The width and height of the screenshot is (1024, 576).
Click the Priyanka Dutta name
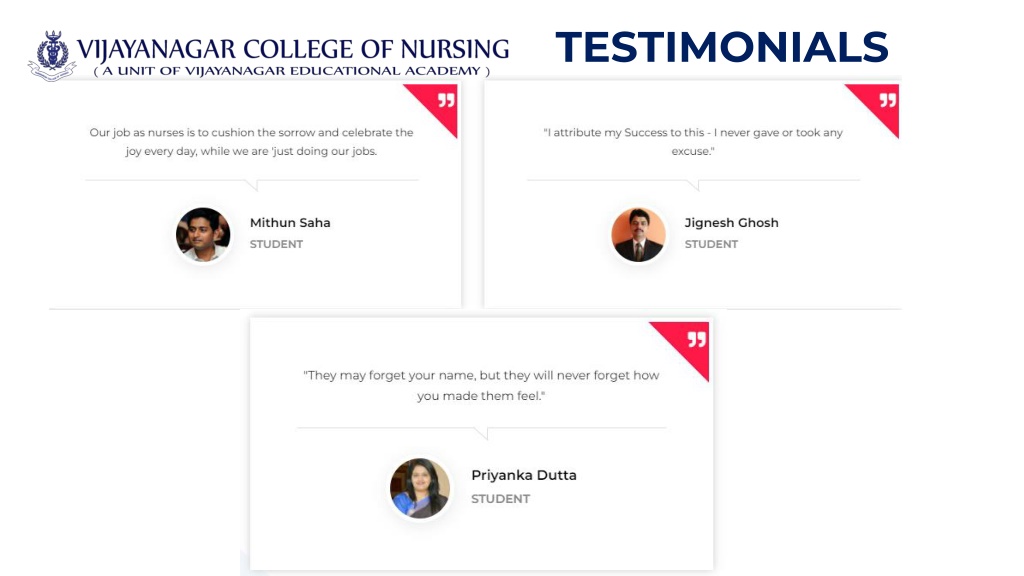(x=524, y=475)
